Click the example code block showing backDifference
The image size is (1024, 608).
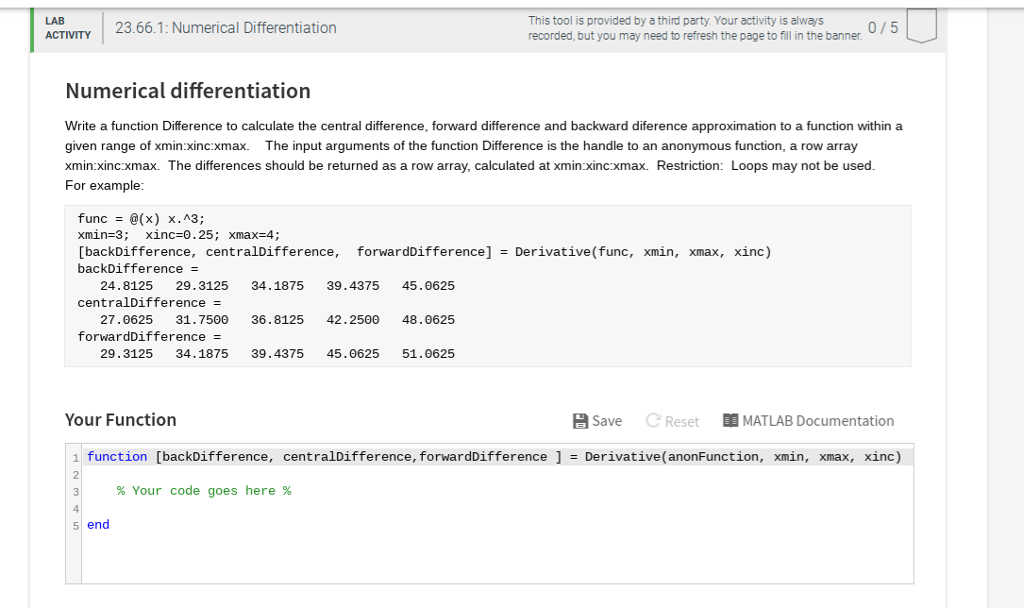pyautogui.click(x=486, y=283)
